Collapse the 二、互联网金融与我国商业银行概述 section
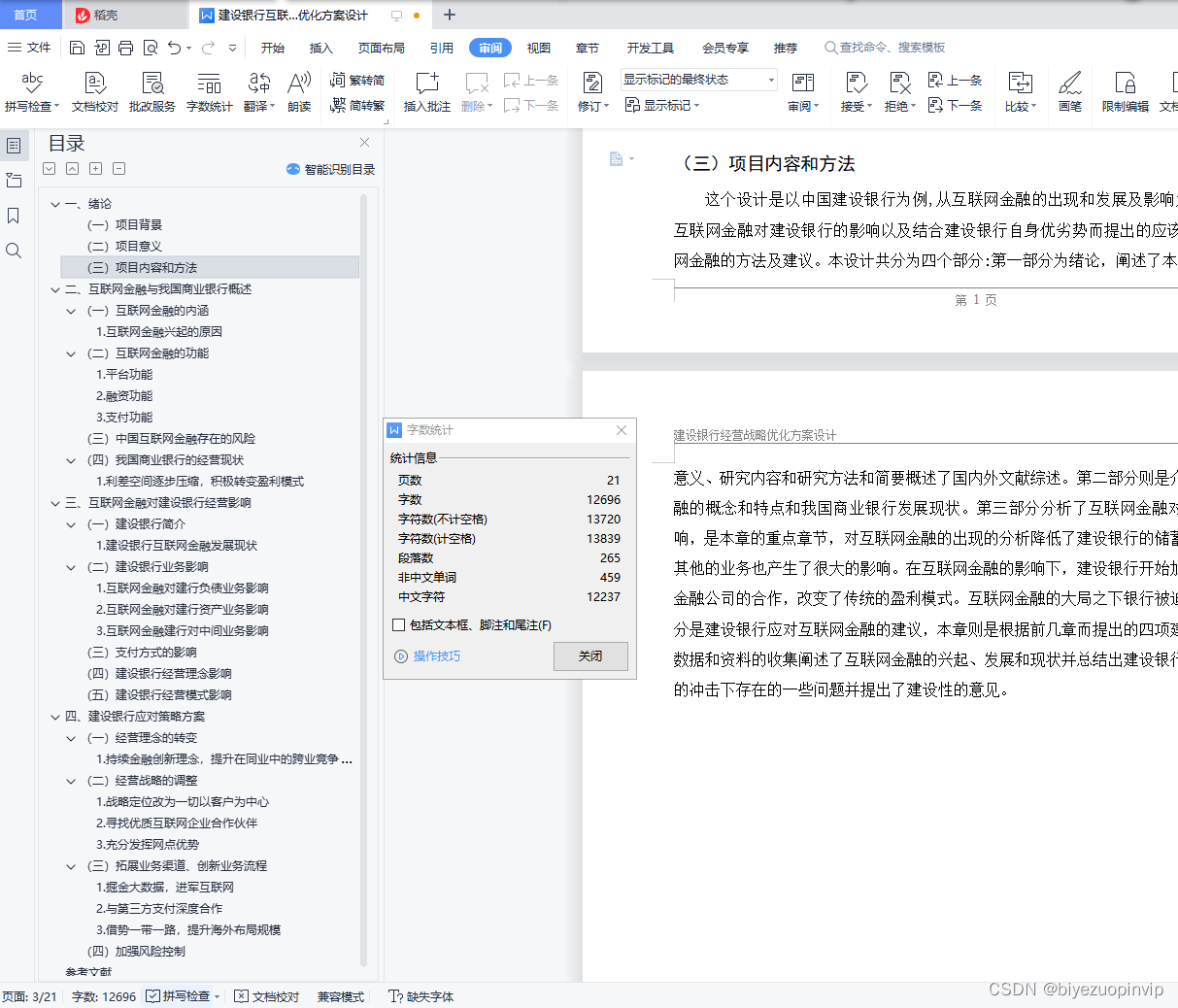Viewport: 1178px width, 1008px height. [x=56, y=288]
